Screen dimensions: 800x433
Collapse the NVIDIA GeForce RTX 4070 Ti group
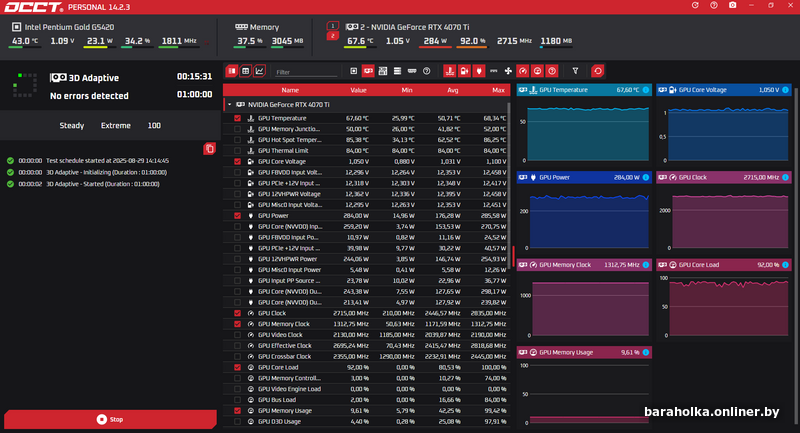point(230,105)
